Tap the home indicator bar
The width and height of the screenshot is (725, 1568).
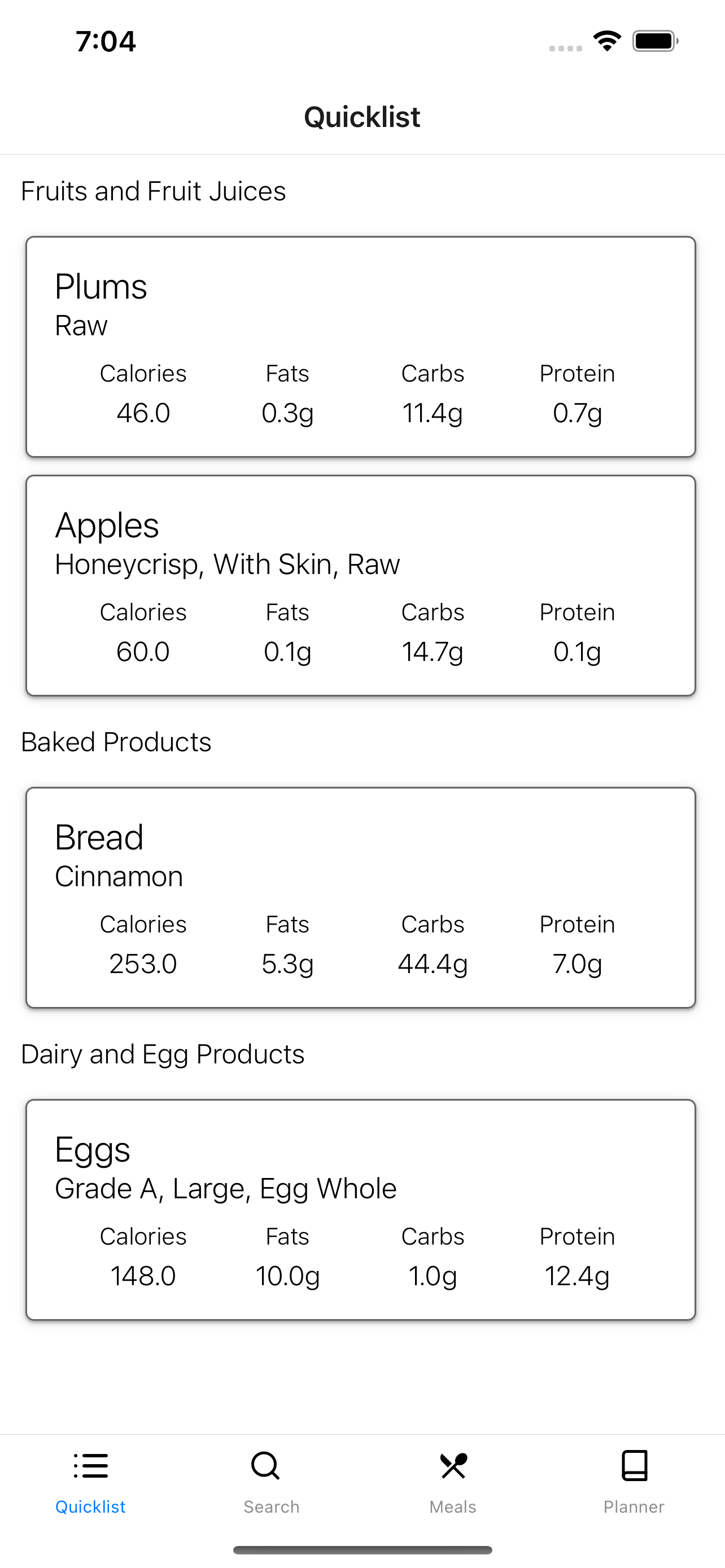363,1550
